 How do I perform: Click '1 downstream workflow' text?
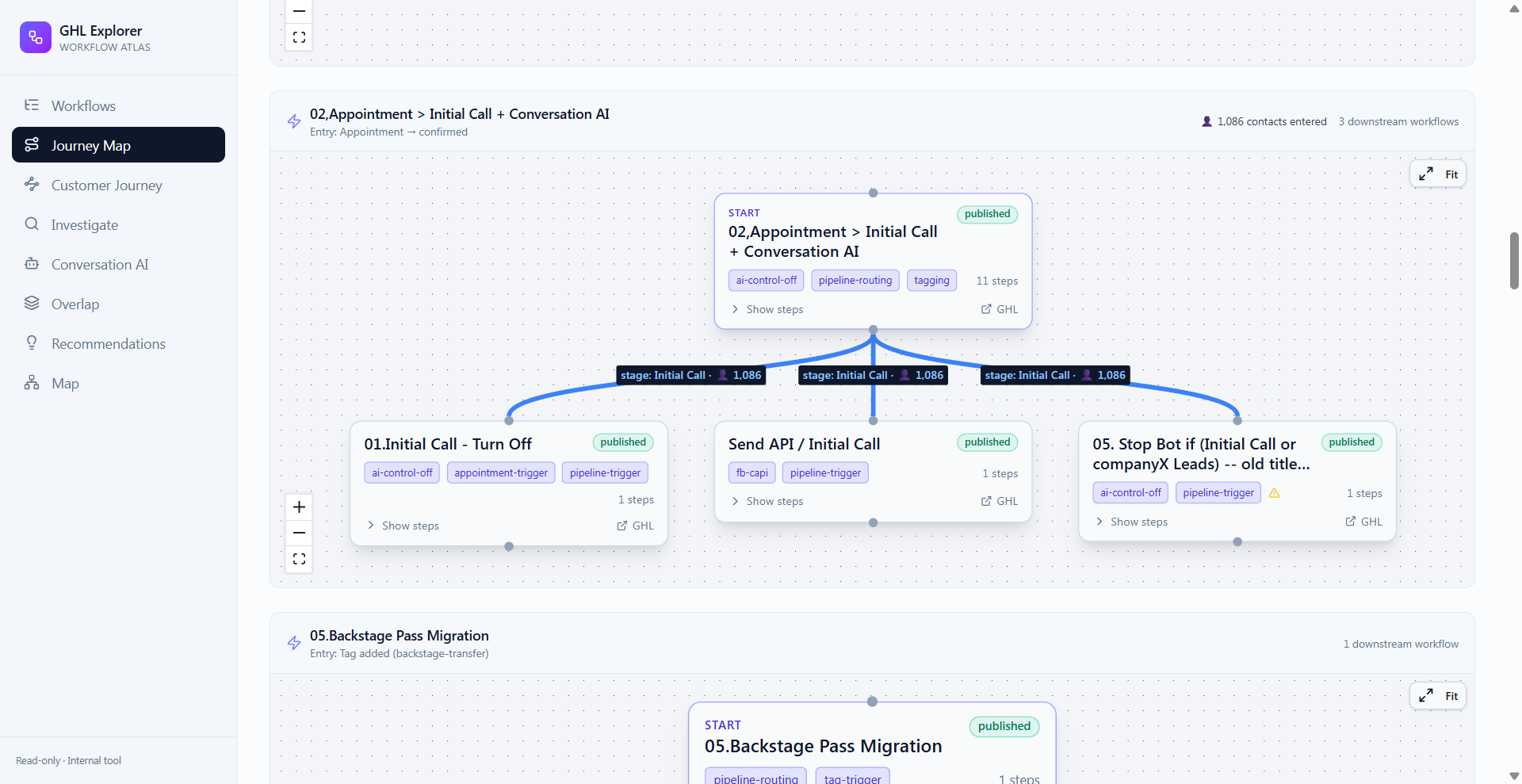1401,644
